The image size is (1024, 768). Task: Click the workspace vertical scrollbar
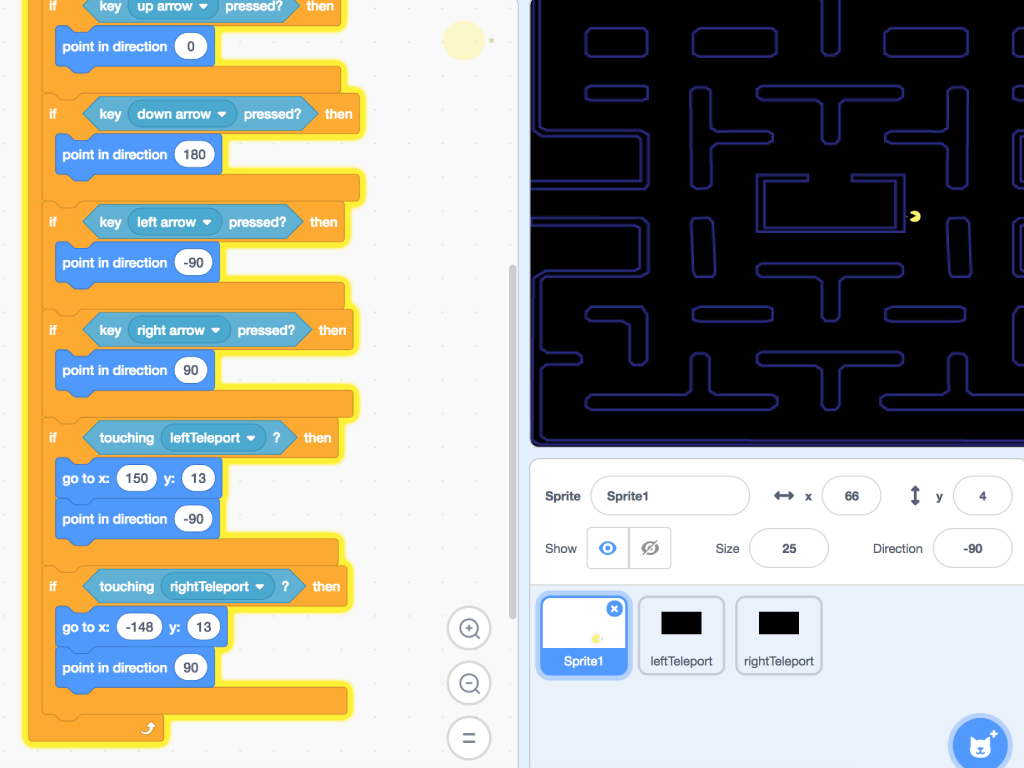pos(513,441)
